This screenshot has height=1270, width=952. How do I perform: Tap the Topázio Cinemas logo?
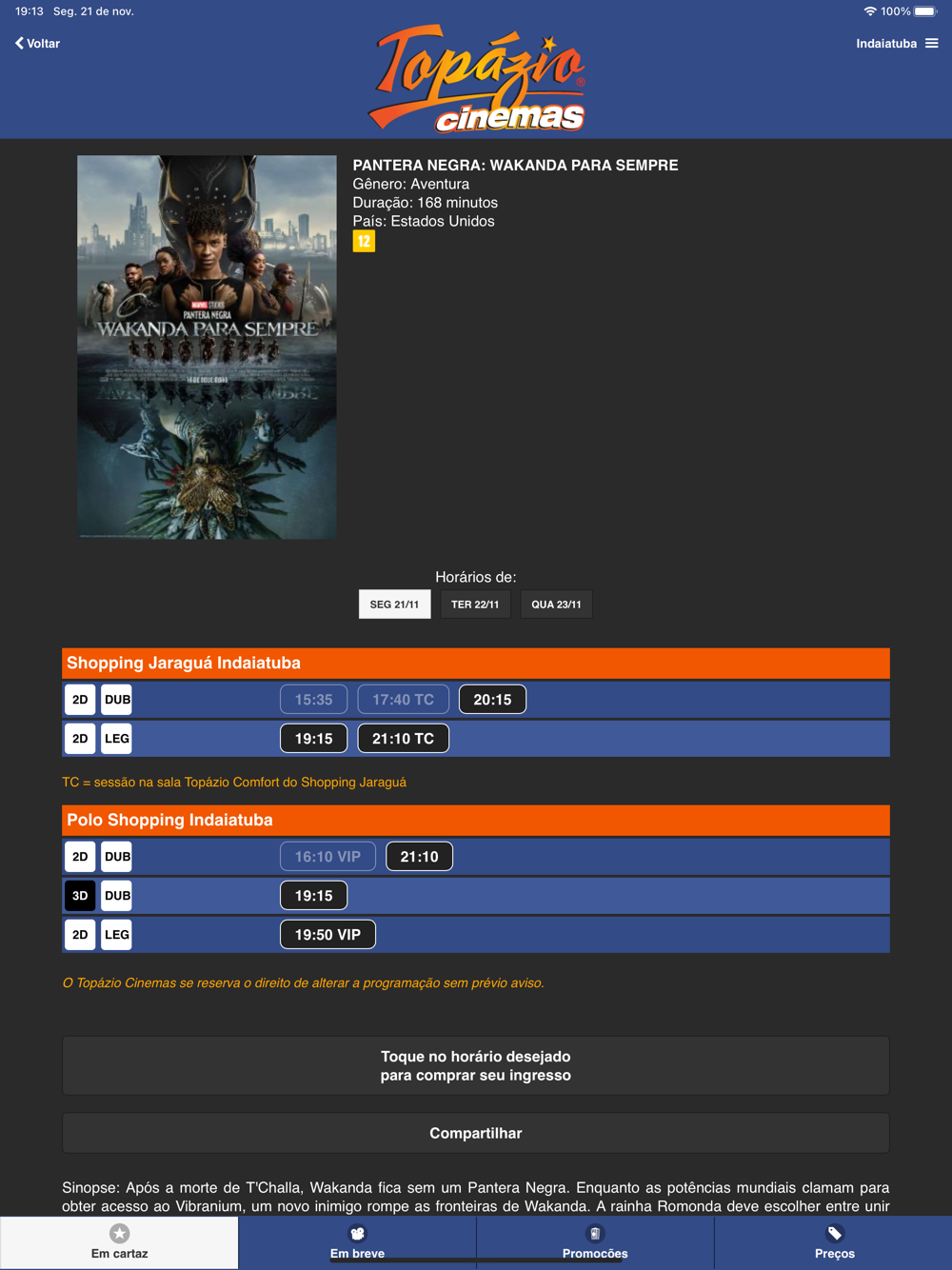click(x=477, y=79)
